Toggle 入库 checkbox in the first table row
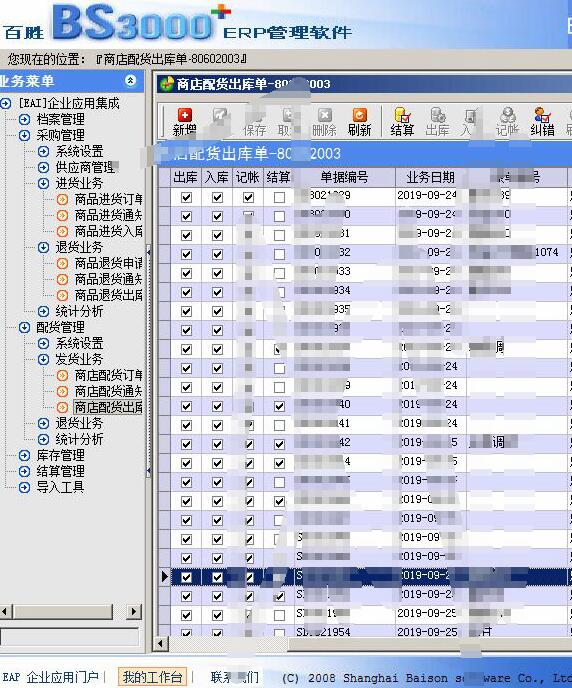 click(217, 197)
